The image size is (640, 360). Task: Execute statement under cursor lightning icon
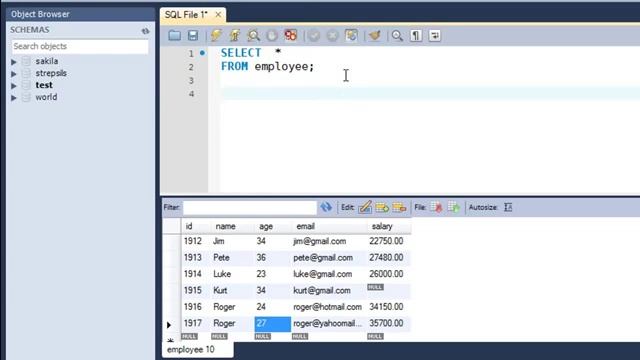click(235, 36)
